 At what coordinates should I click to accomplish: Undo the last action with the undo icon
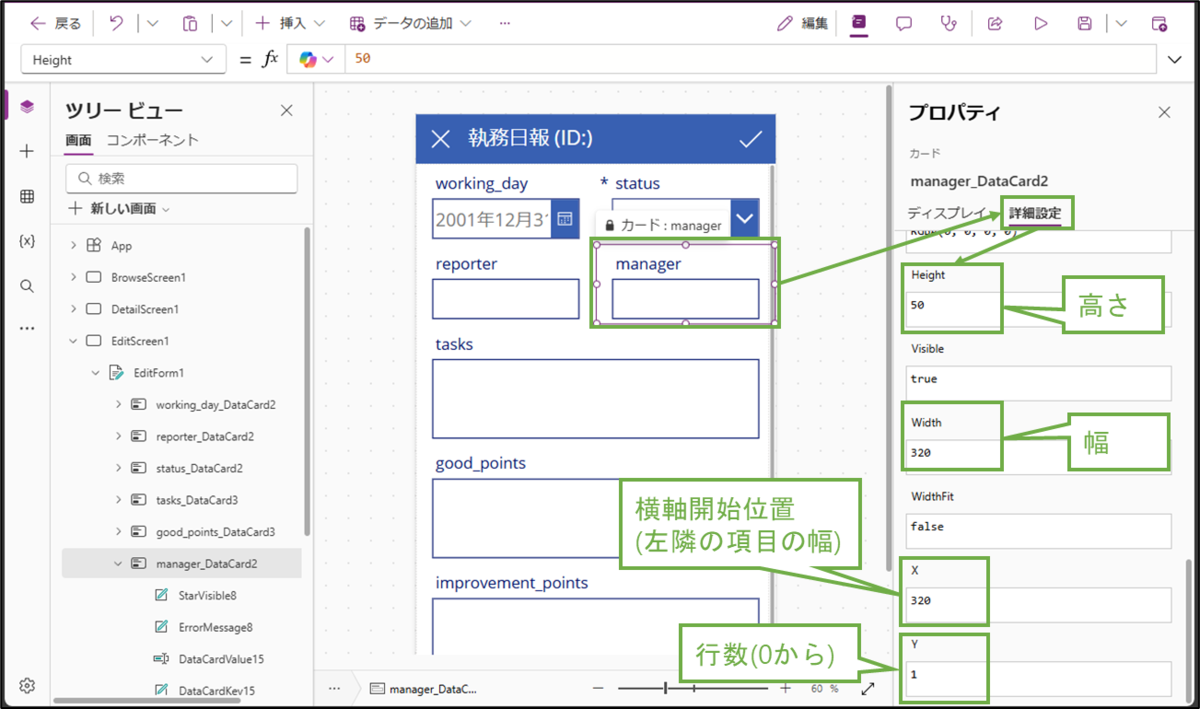(116, 23)
